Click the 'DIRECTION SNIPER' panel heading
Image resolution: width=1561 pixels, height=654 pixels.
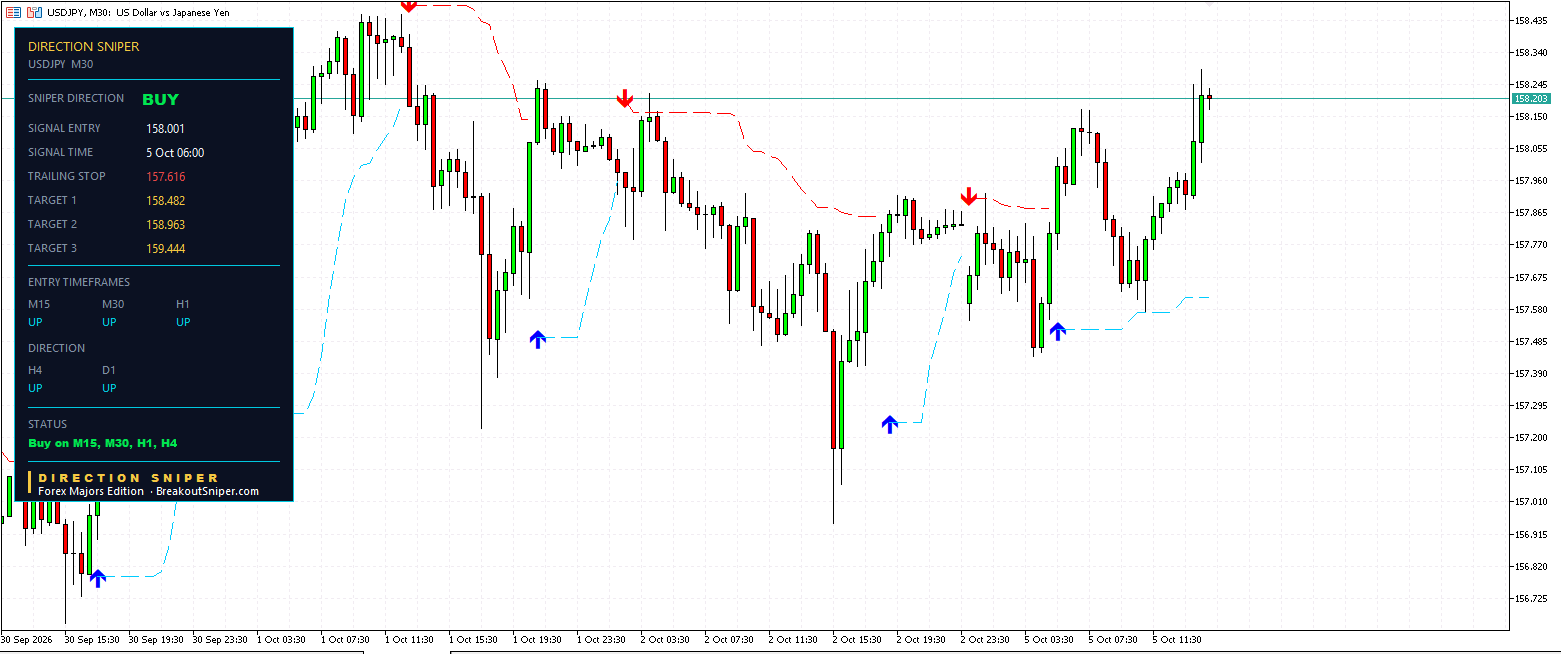[84, 46]
